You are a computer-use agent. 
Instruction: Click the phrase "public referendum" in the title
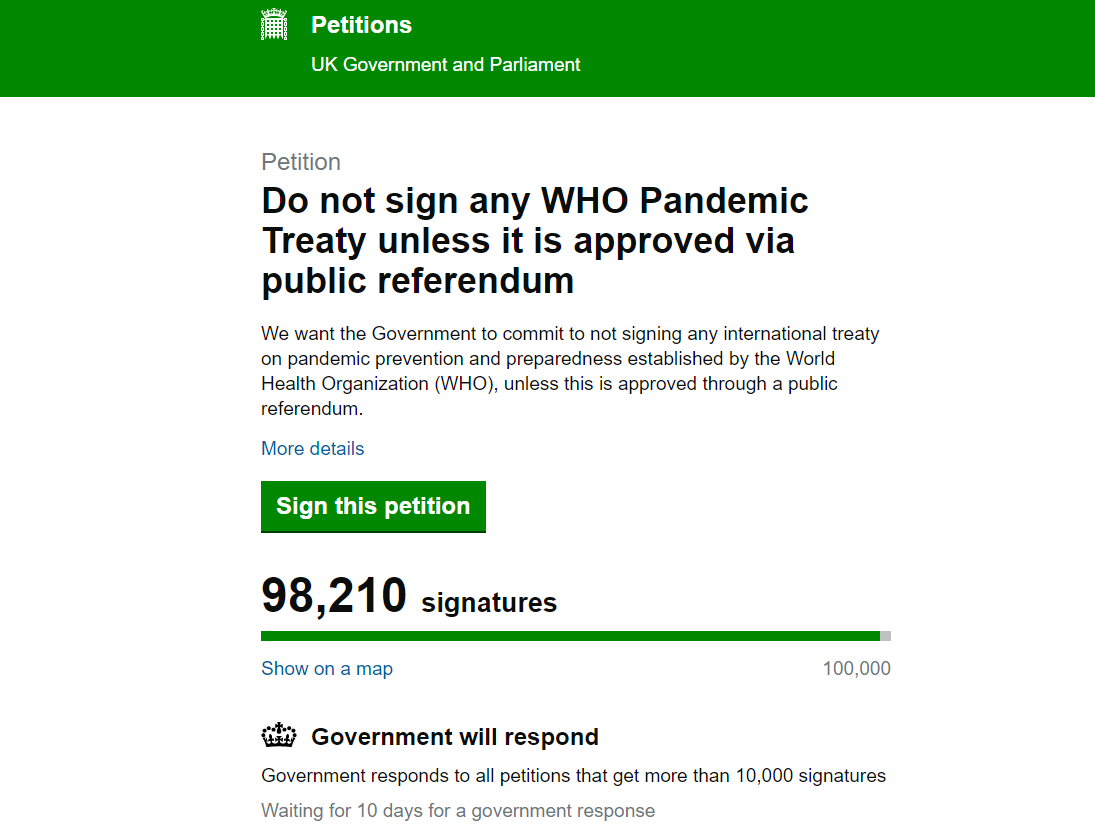[x=418, y=281]
